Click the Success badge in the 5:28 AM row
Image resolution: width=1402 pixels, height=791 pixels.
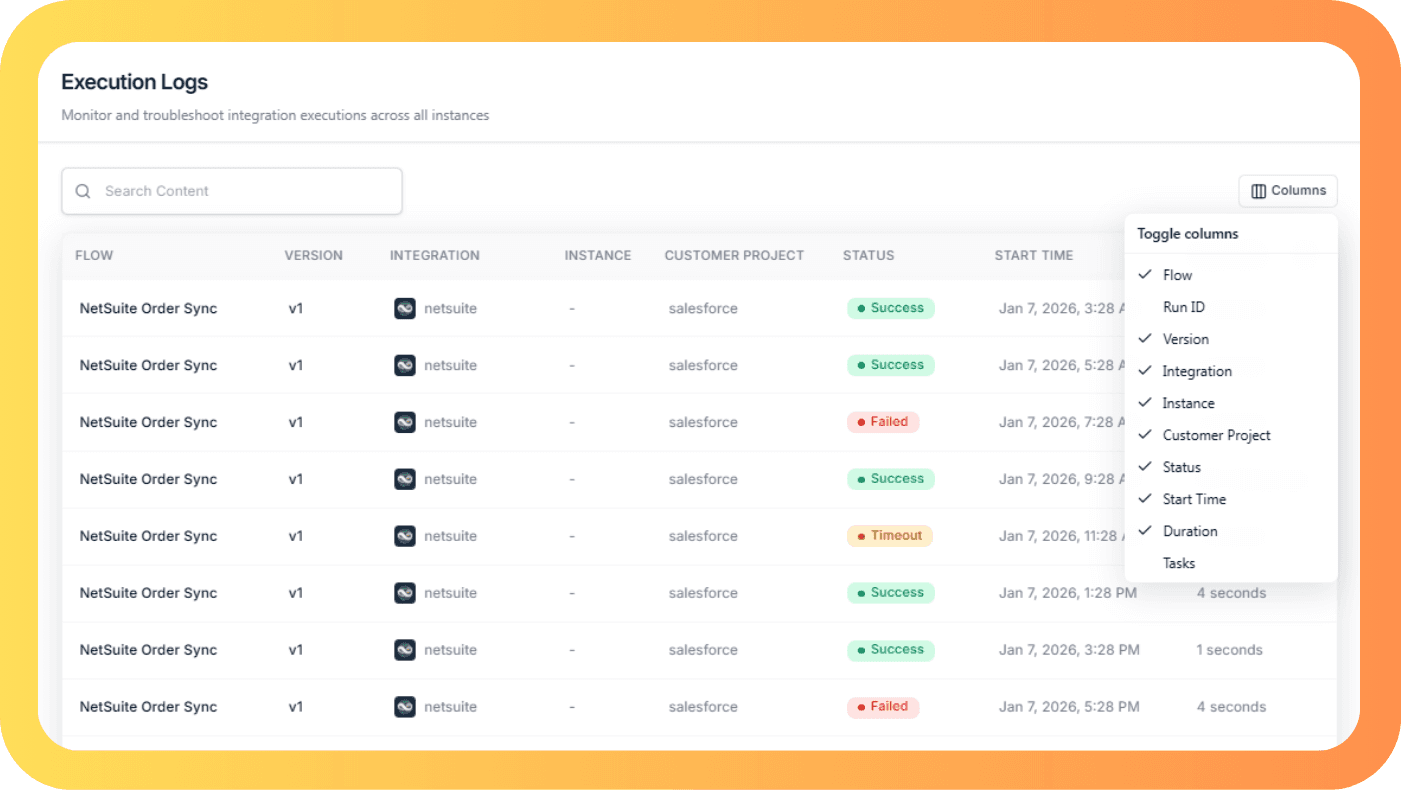890,365
